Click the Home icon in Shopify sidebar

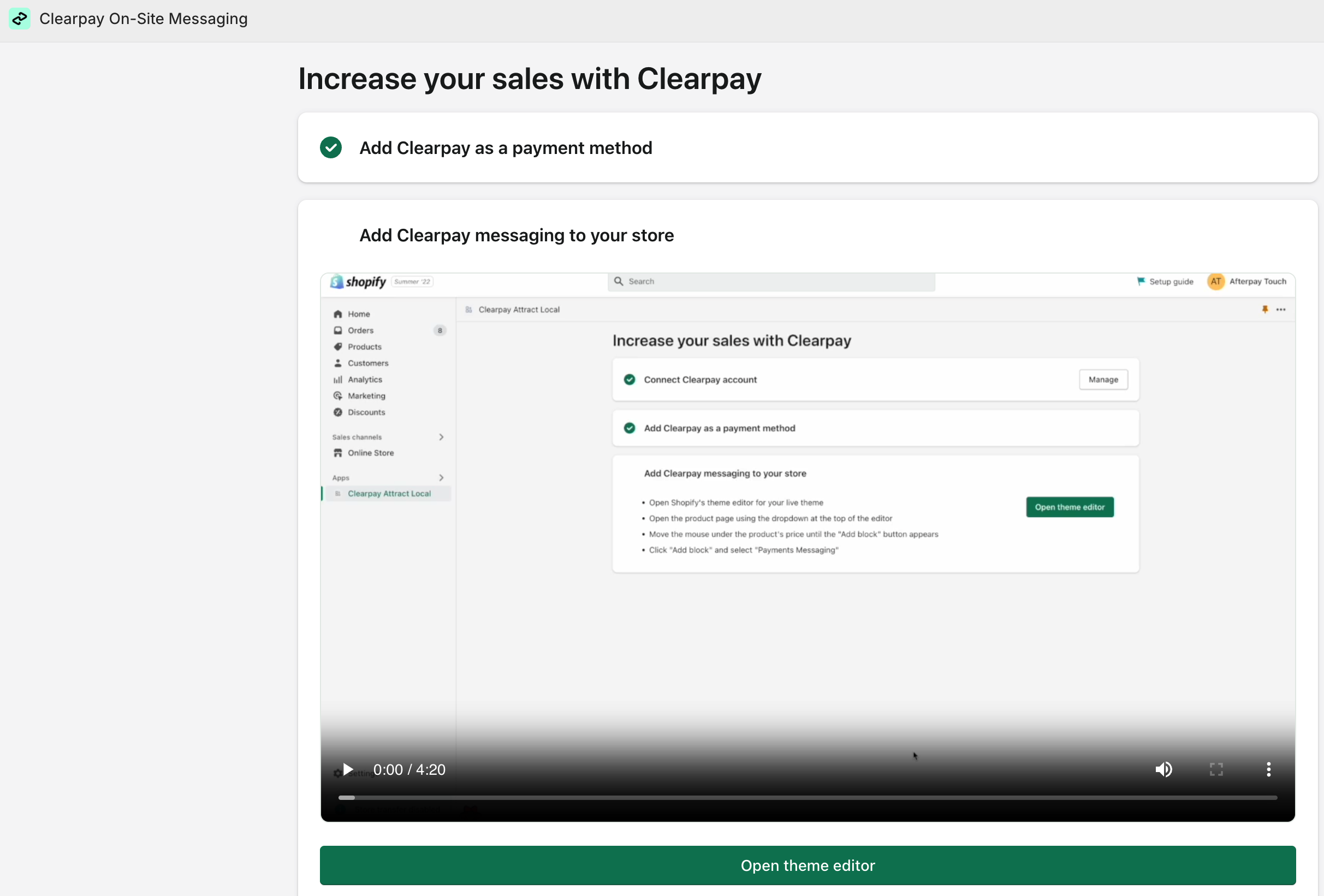tap(338, 314)
